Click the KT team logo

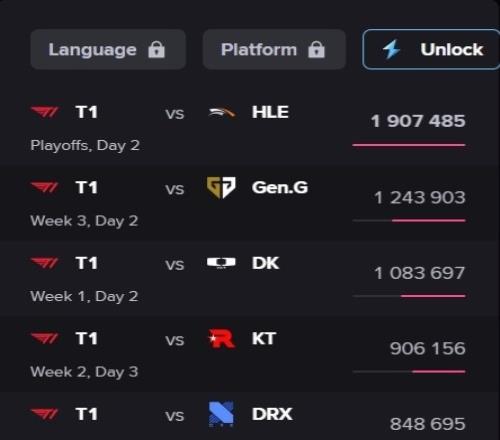(221, 339)
